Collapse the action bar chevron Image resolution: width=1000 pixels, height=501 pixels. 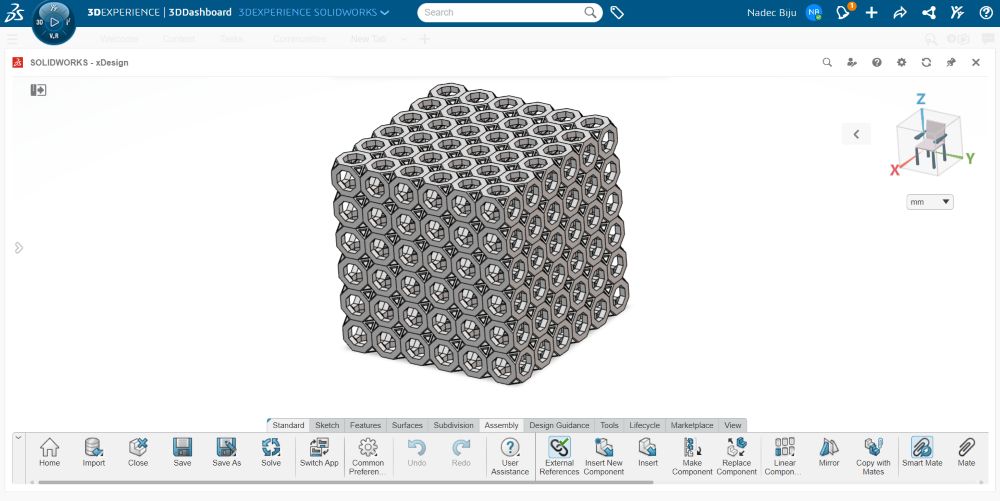[18, 437]
